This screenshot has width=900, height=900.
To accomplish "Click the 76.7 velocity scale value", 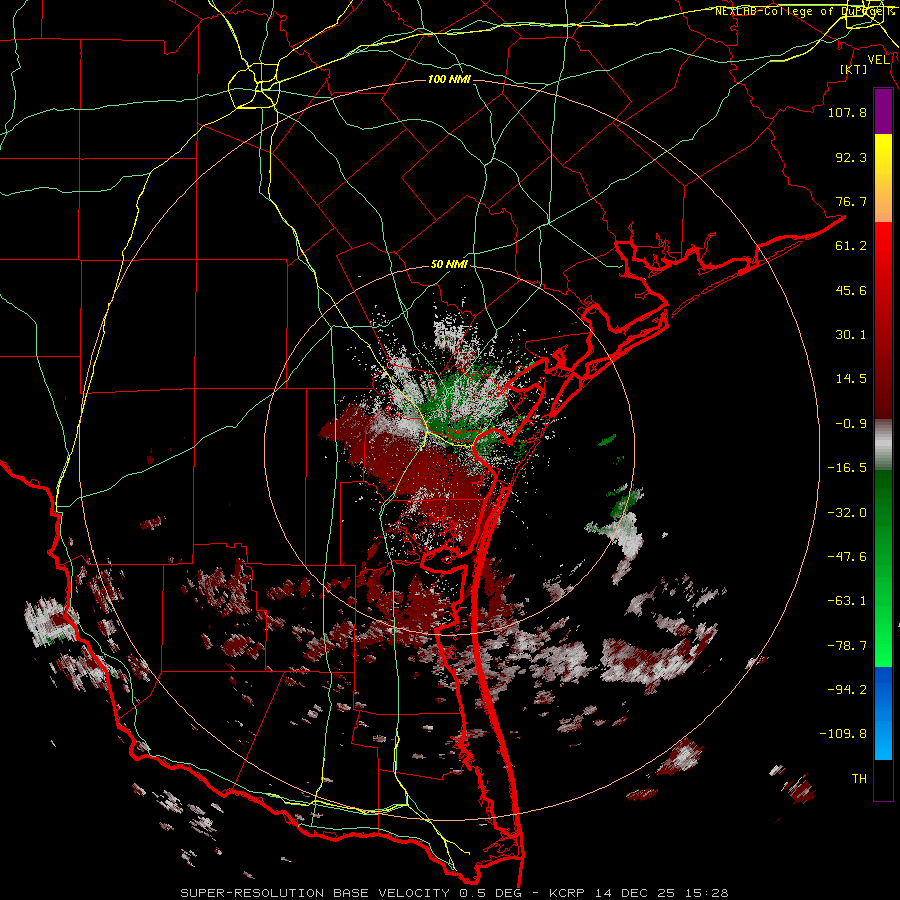I will (851, 201).
